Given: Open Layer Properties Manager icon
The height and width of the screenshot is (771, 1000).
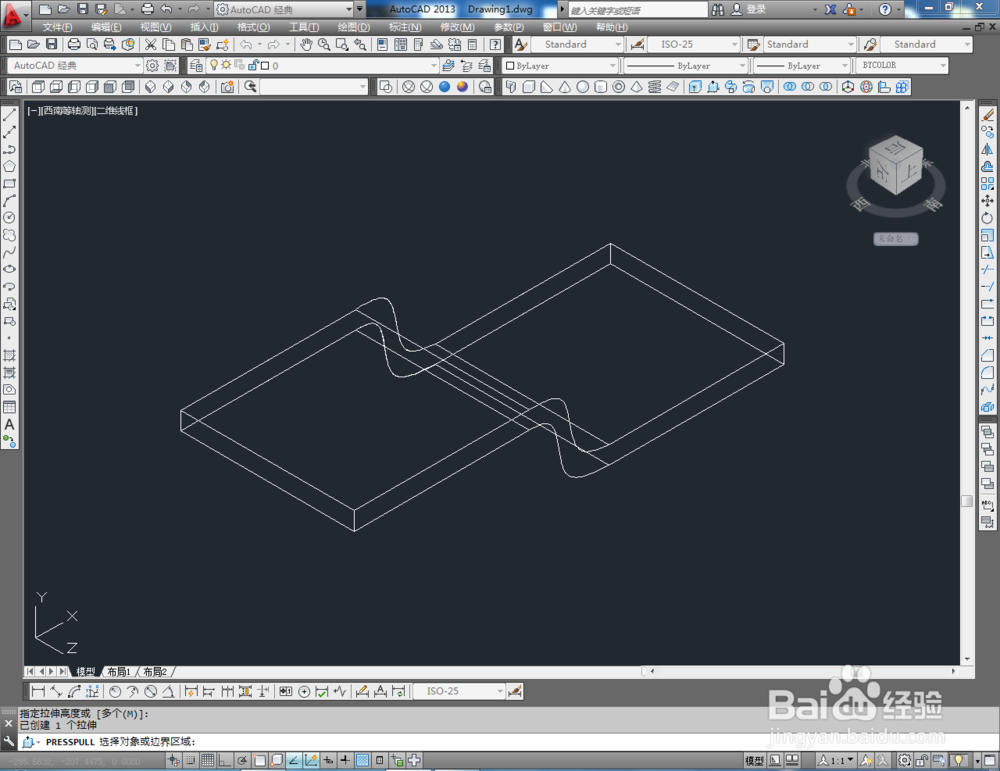Looking at the screenshot, I should point(196,65).
